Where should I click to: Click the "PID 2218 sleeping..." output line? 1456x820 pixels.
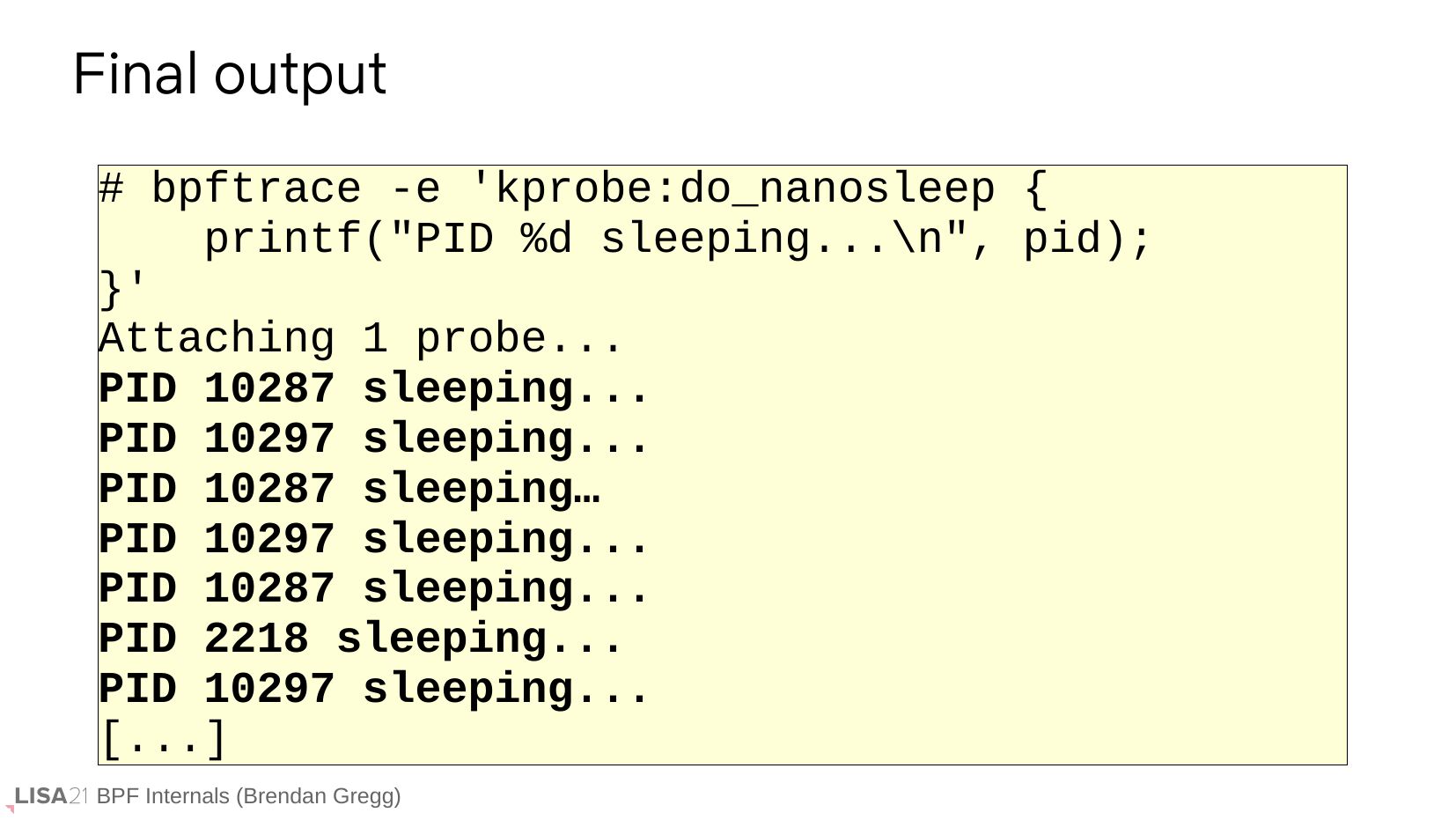click(361, 639)
